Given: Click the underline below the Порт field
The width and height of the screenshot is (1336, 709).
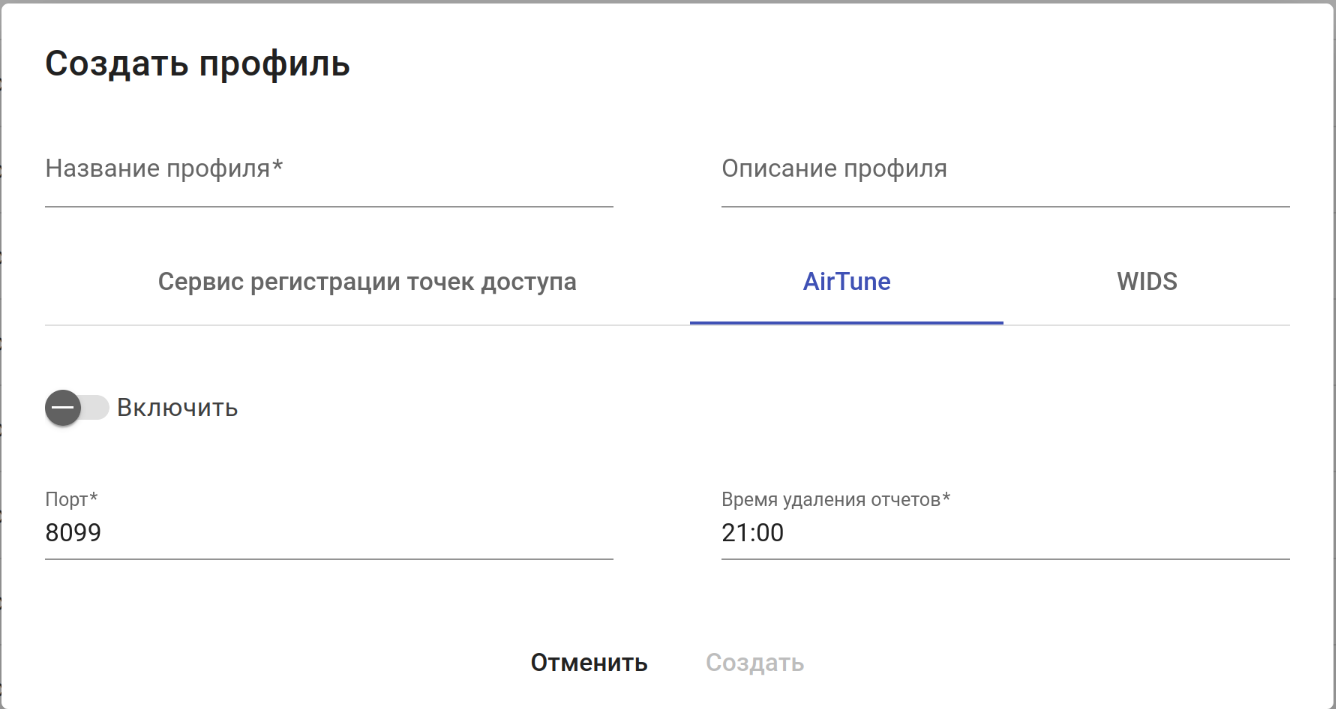Looking at the screenshot, I should tap(328, 559).
